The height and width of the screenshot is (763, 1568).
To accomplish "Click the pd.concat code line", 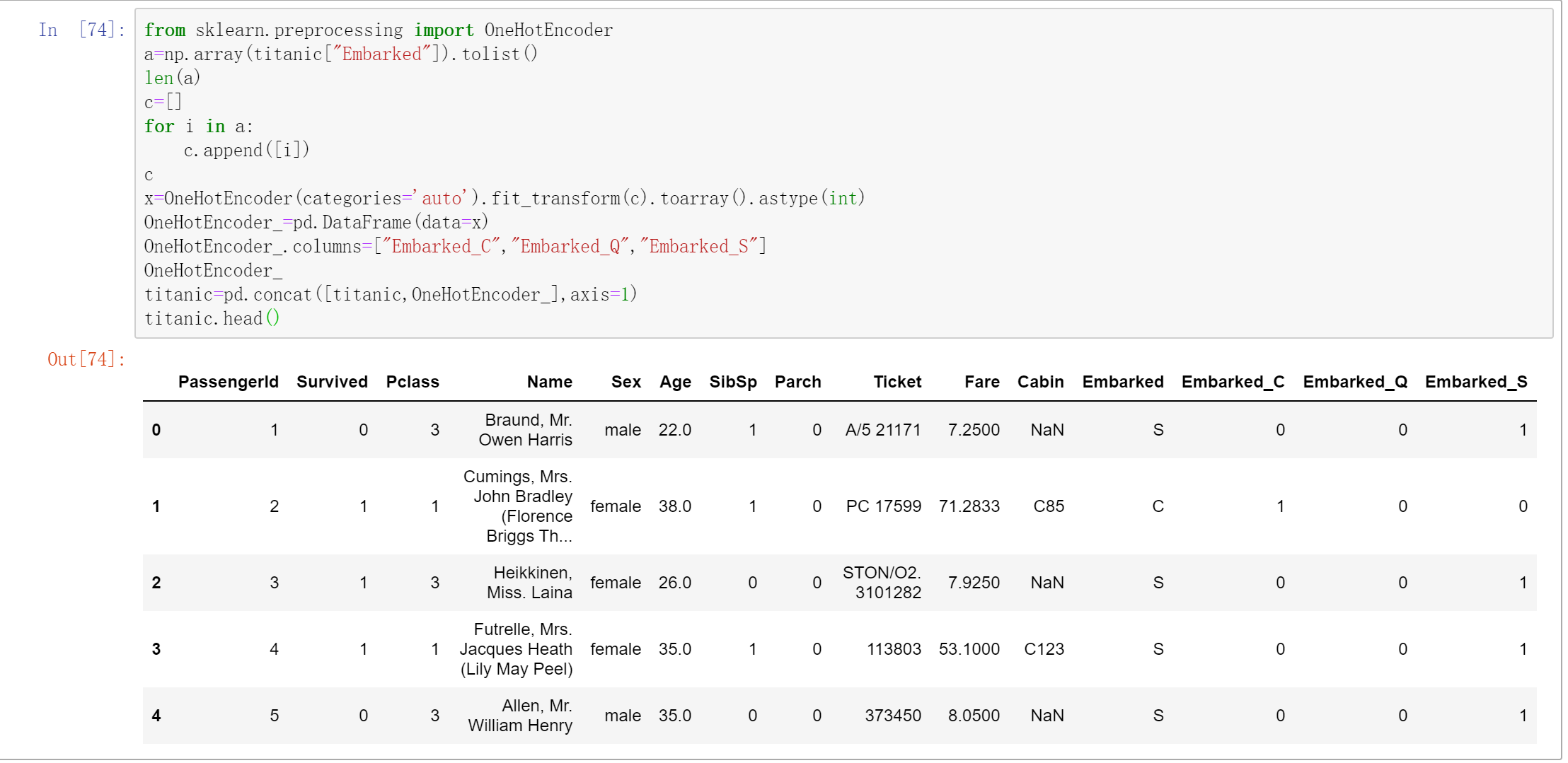I will (x=391, y=294).
